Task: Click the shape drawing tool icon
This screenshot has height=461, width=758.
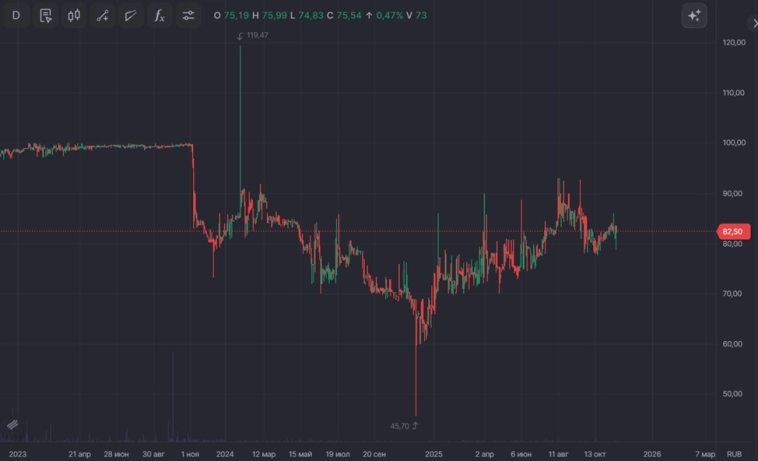Action: [131, 16]
